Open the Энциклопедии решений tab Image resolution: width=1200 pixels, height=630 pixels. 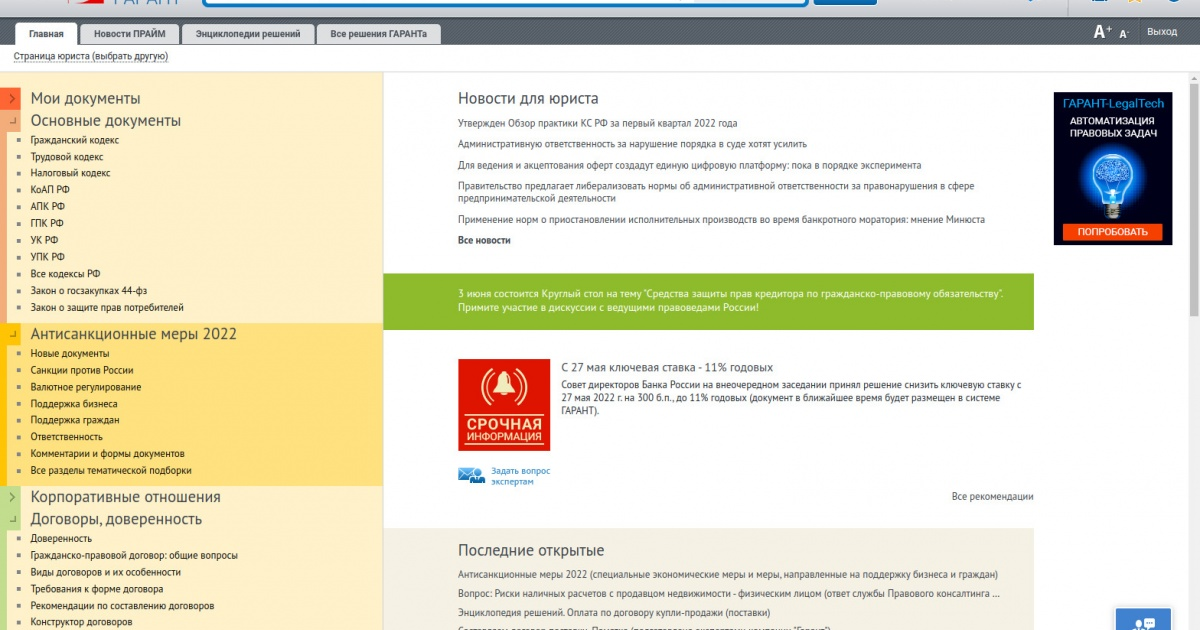point(248,34)
